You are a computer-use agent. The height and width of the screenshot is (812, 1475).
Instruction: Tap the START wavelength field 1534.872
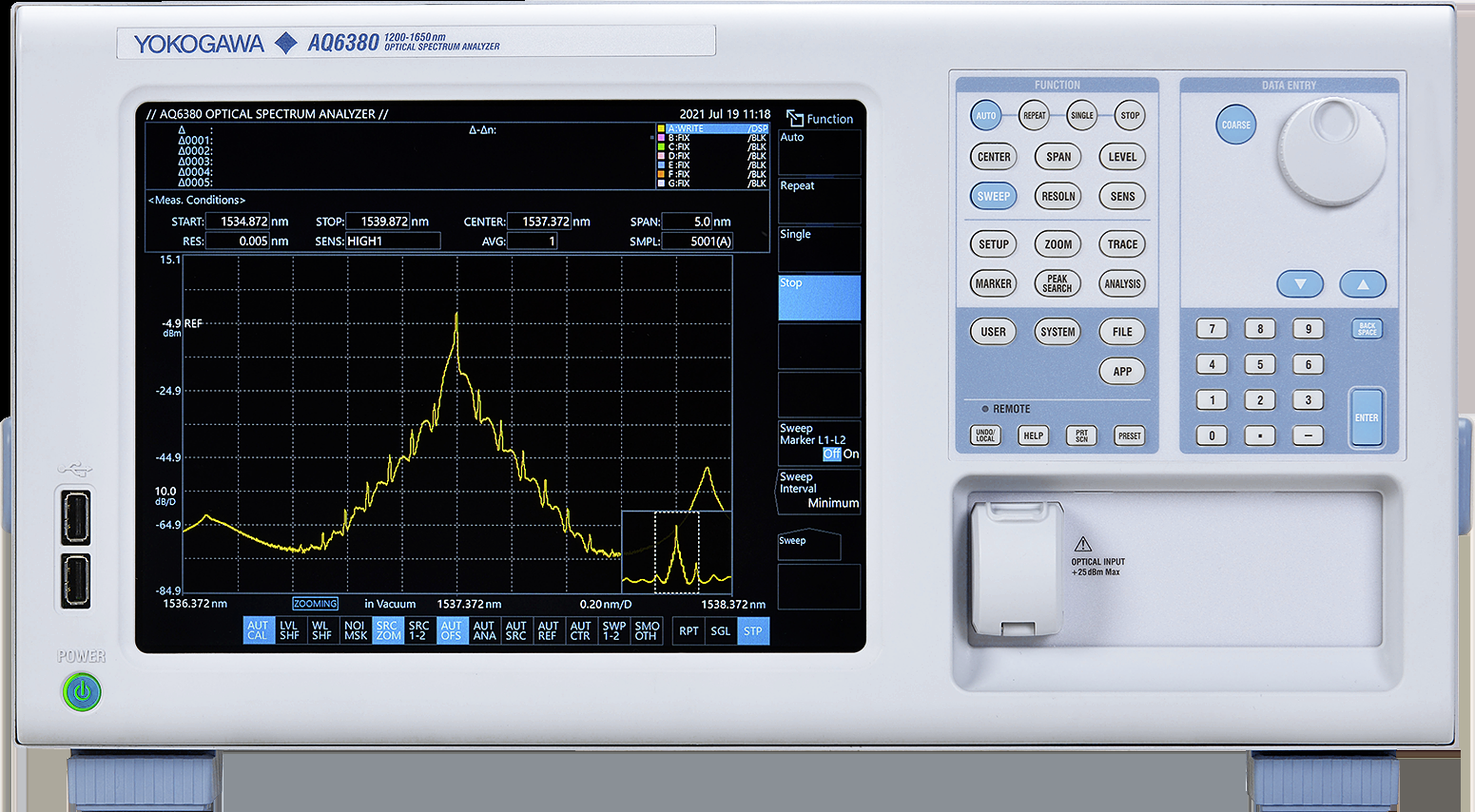pyautogui.click(x=238, y=222)
